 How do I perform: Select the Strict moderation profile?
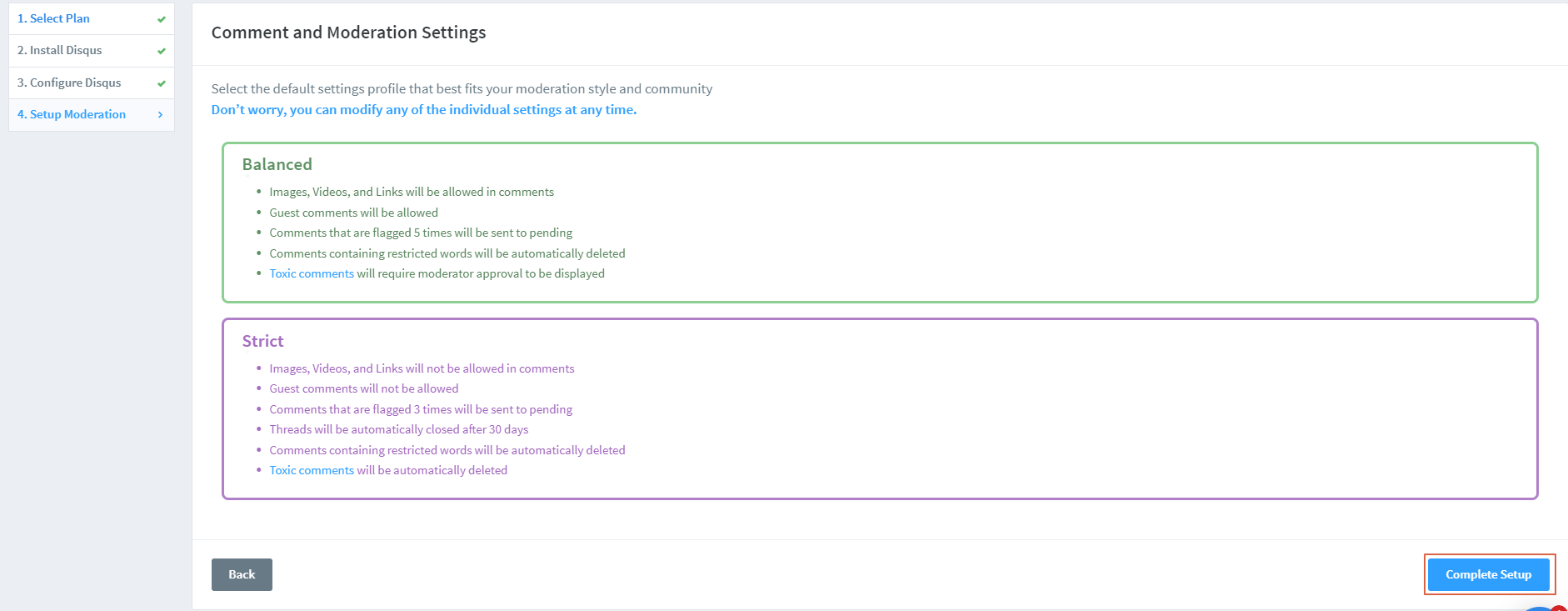pyautogui.click(x=880, y=408)
